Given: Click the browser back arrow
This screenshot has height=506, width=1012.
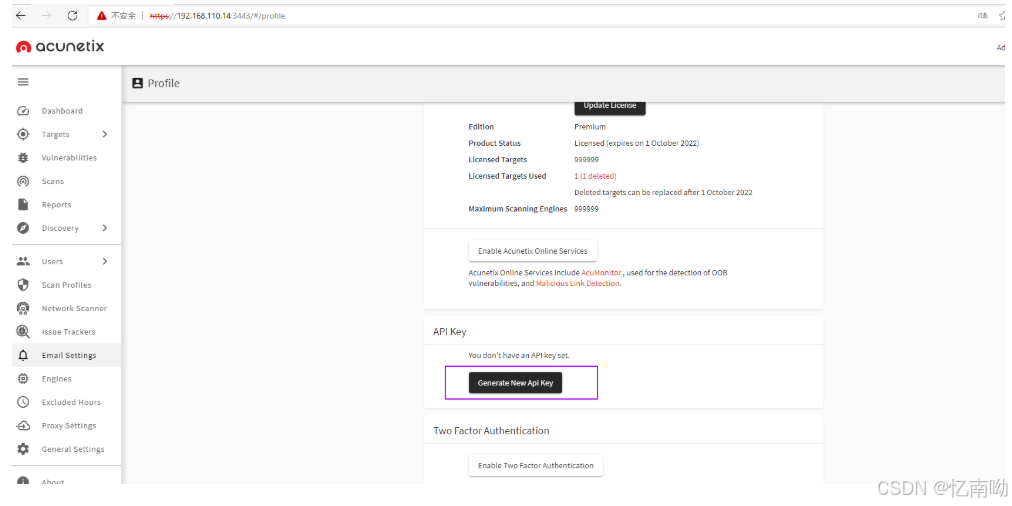Looking at the screenshot, I should tap(21, 16).
